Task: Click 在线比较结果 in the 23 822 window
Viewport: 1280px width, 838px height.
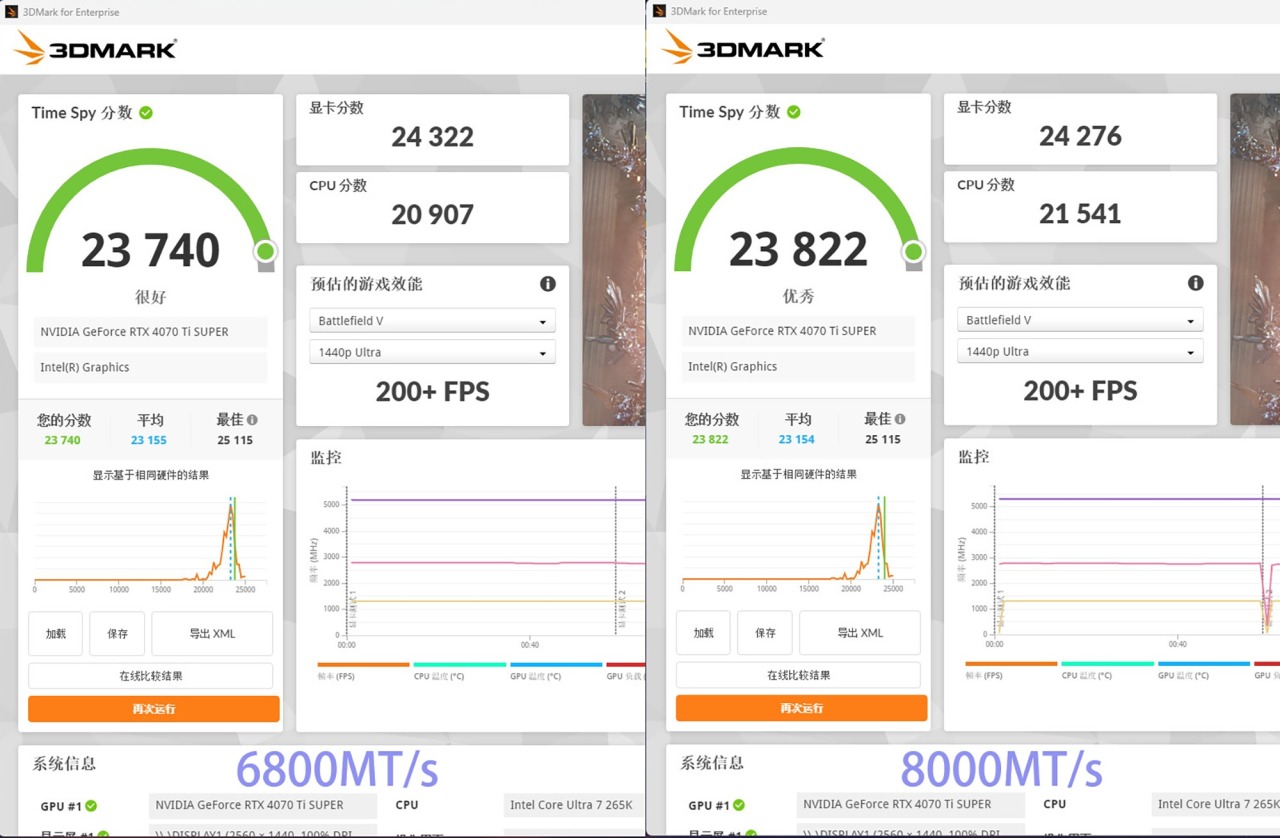Action: tap(799, 675)
